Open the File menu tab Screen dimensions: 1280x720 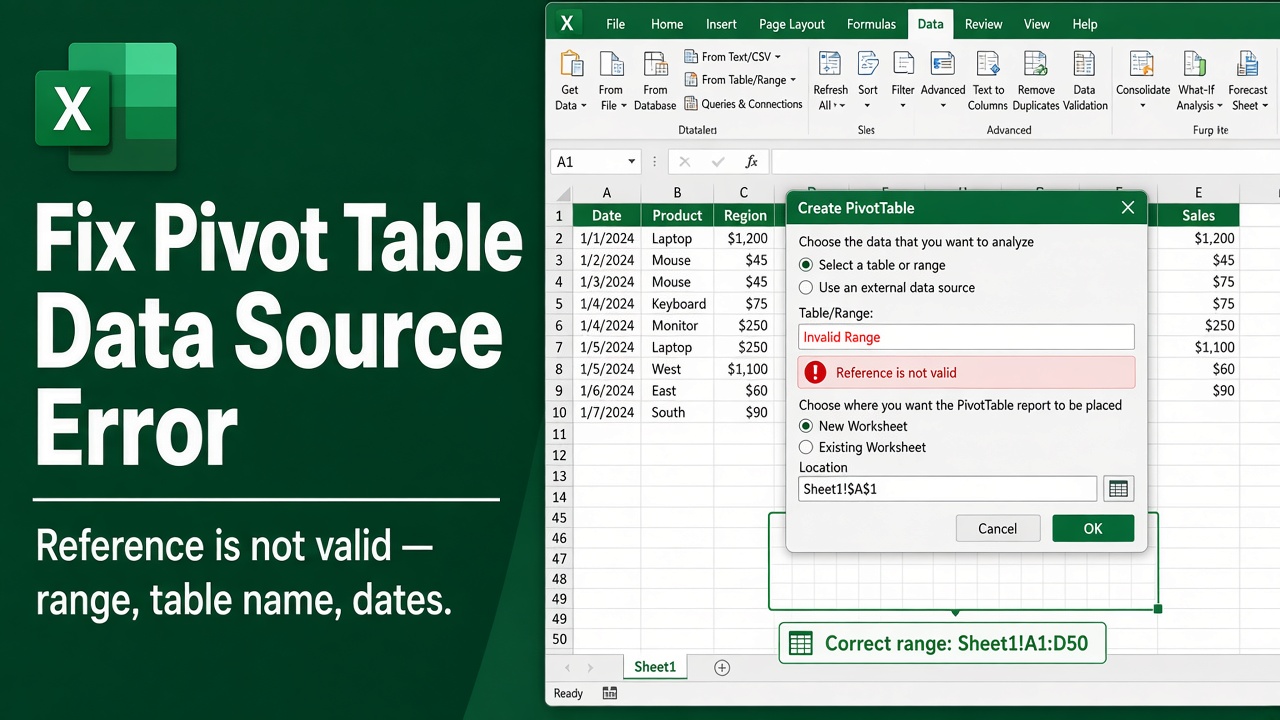(x=615, y=24)
